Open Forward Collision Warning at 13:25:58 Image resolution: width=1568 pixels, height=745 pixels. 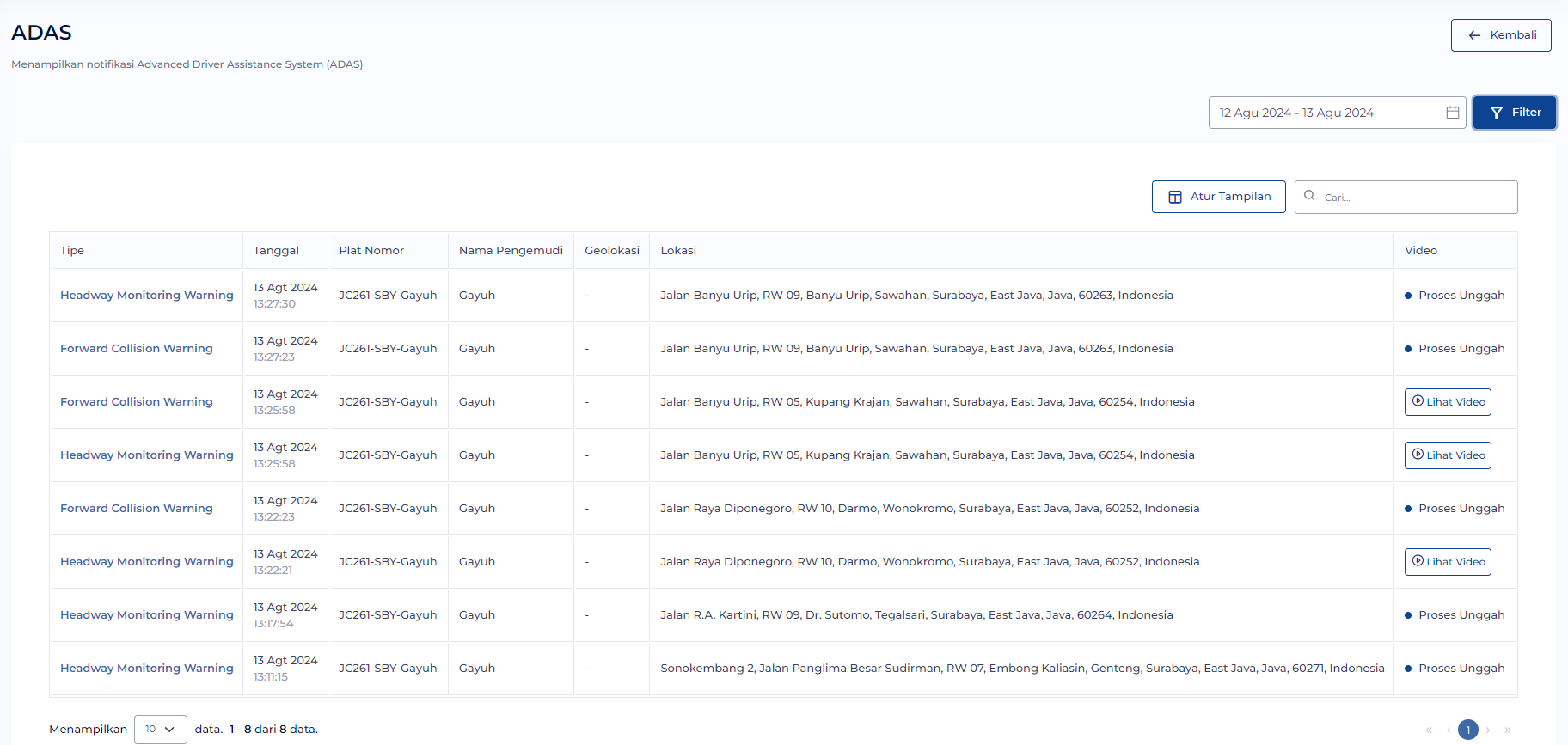pyautogui.click(x=137, y=402)
